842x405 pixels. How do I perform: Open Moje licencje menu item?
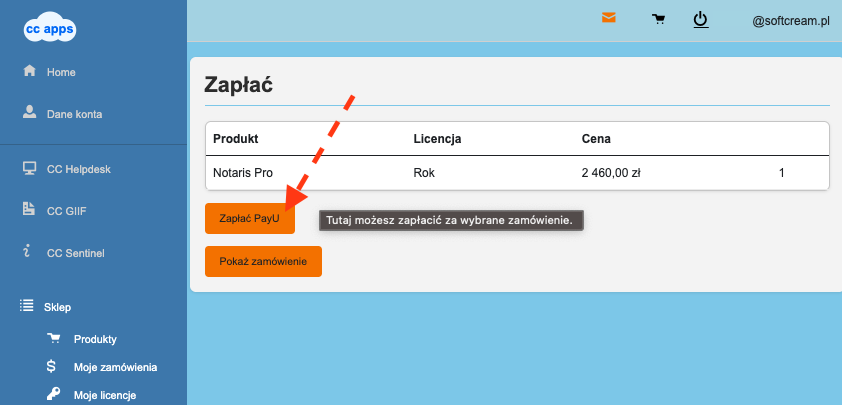(x=104, y=395)
